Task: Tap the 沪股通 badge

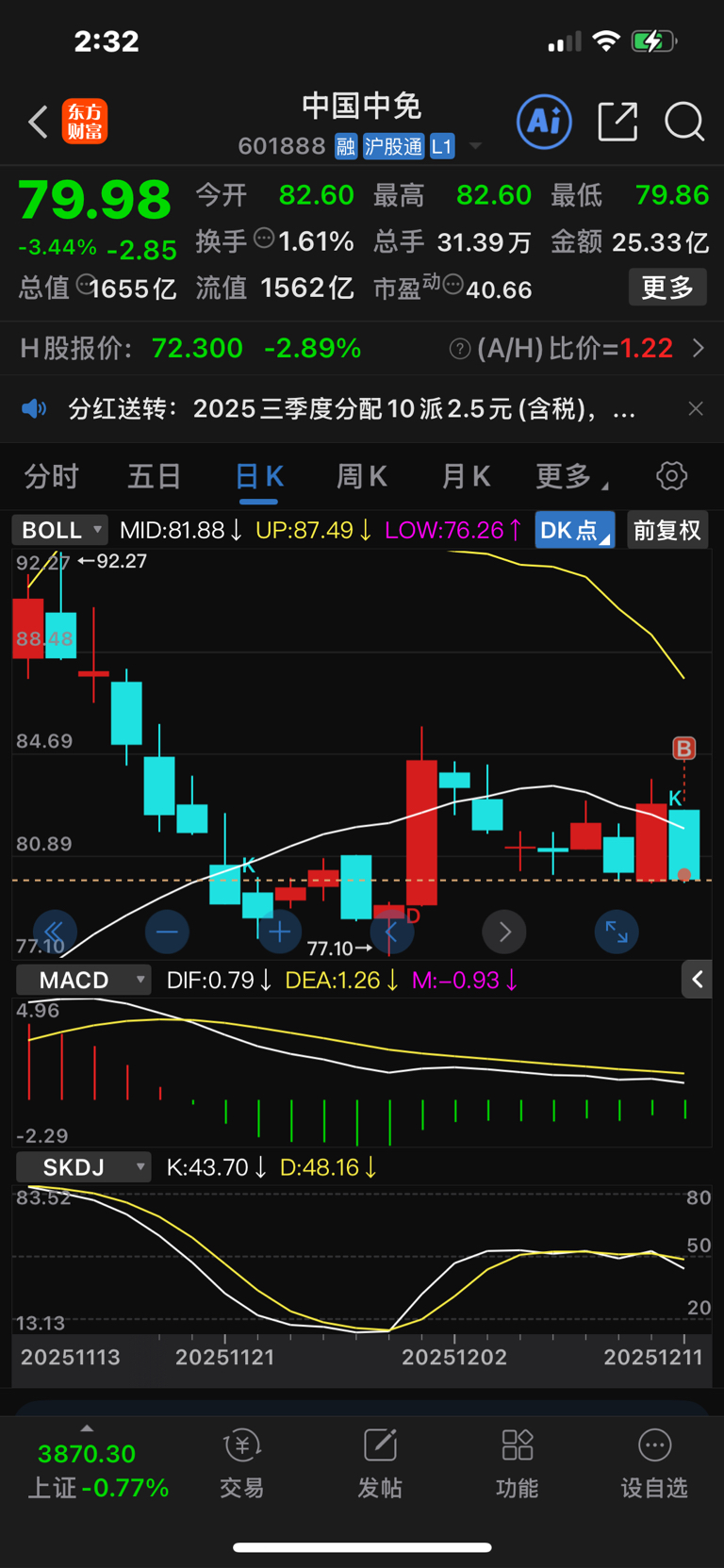Action: (393, 146)
